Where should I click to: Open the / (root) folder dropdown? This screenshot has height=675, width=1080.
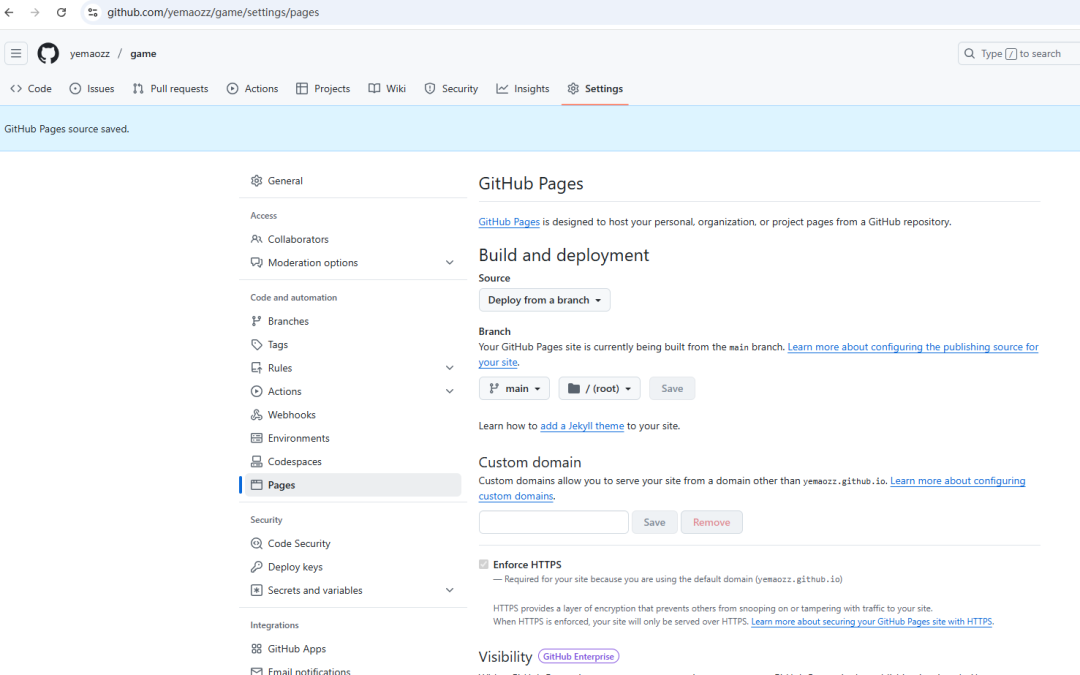point(599,388)
